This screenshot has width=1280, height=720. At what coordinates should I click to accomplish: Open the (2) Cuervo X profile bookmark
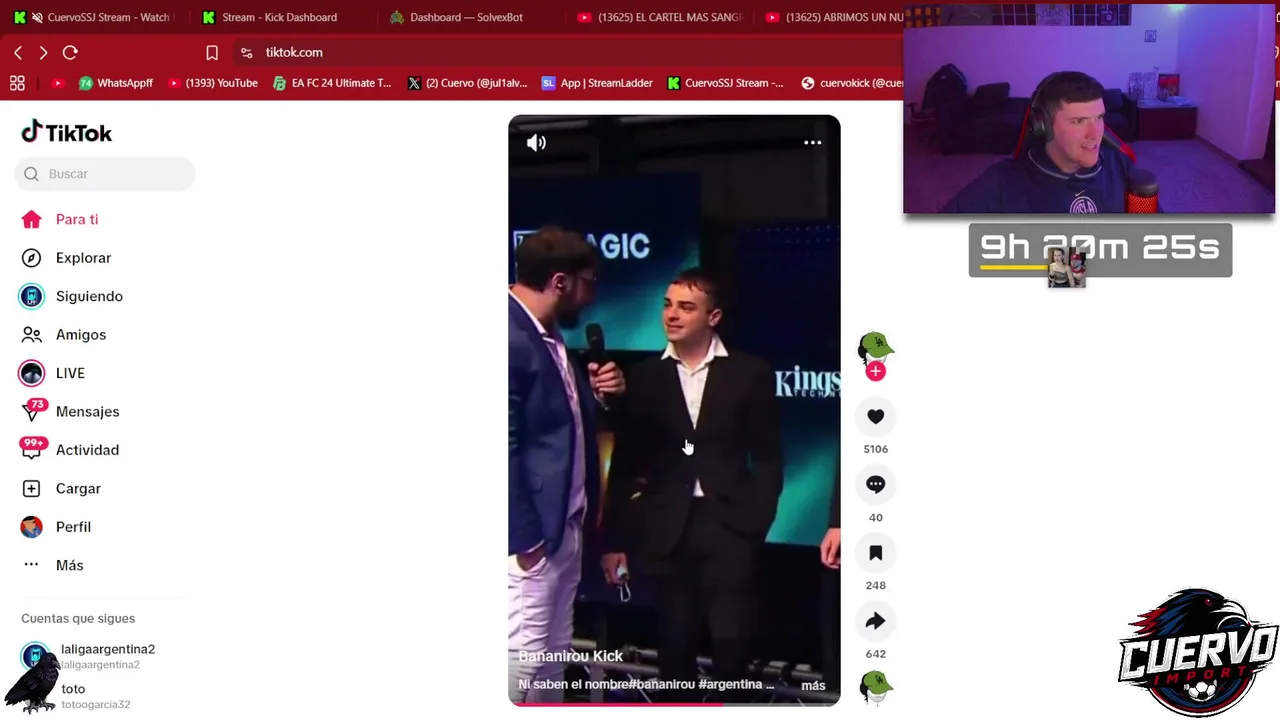(x=468, y=83)
